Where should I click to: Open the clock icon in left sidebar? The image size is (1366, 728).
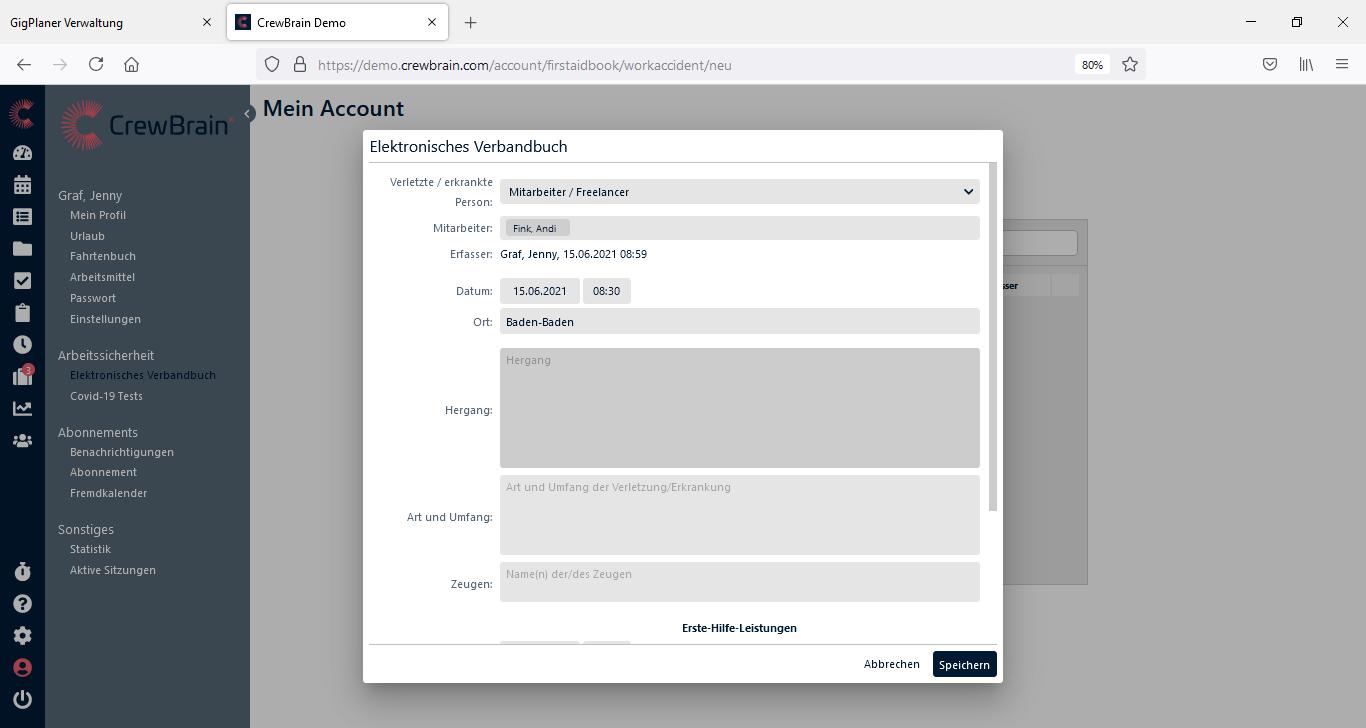(x=22, y=344)
